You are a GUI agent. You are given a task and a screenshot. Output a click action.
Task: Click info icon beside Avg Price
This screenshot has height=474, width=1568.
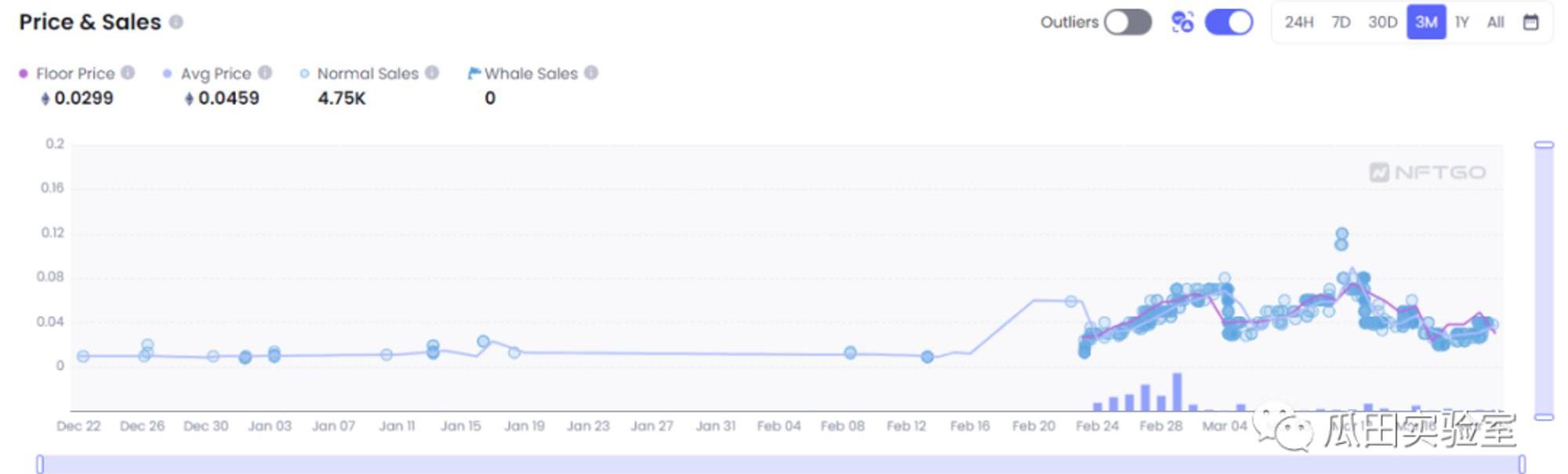click(265, 73)
